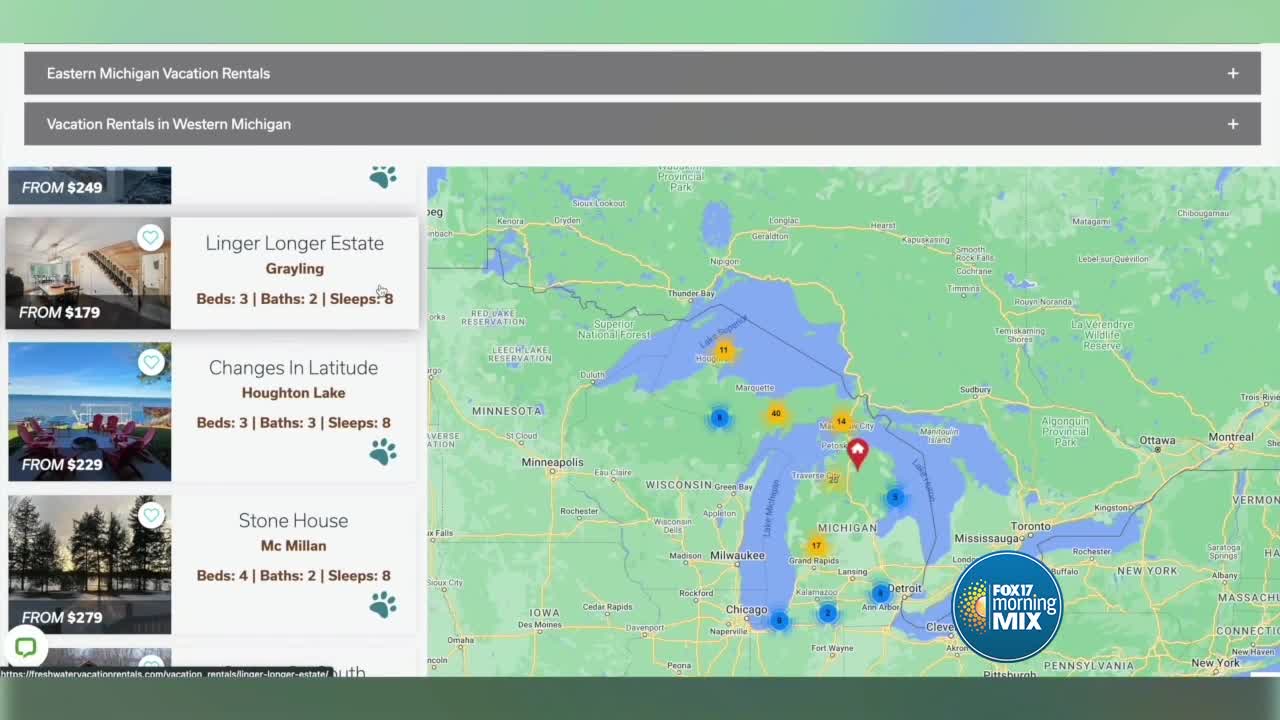
Task: Open the Linger Longer Estate title link
Action: pyautogui.click(x=294, y=243)
